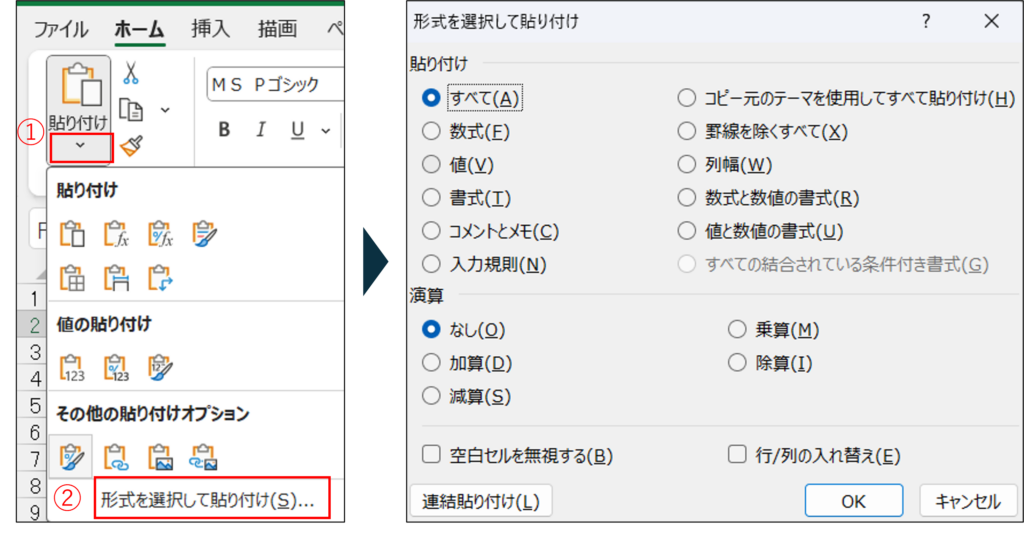
Task: Choose Paste Formatting icon under other options
Action: tap(71, 457)
